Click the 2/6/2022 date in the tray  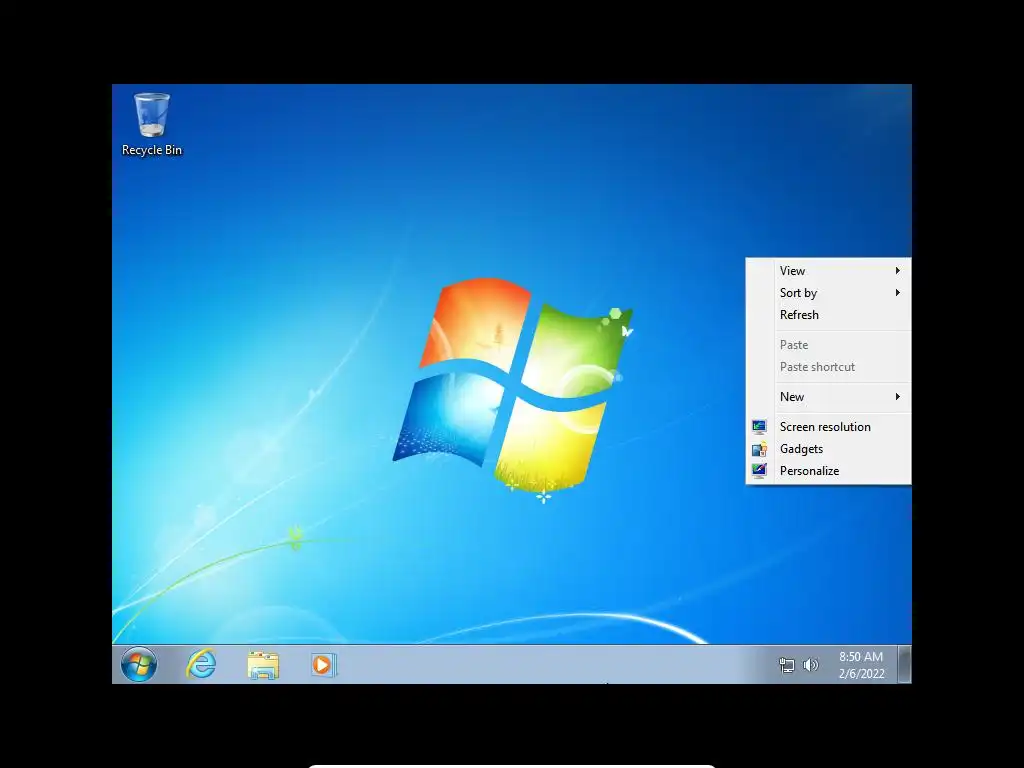(x=861, y=674)
